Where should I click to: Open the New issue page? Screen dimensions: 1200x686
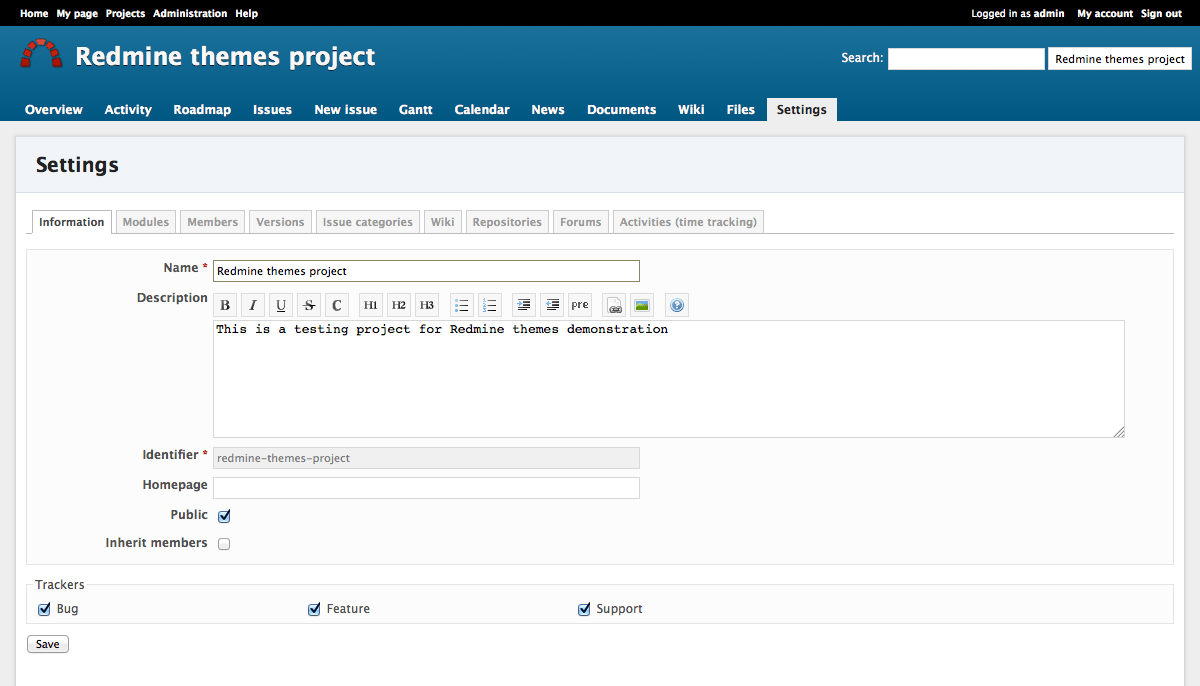point(346,110)
